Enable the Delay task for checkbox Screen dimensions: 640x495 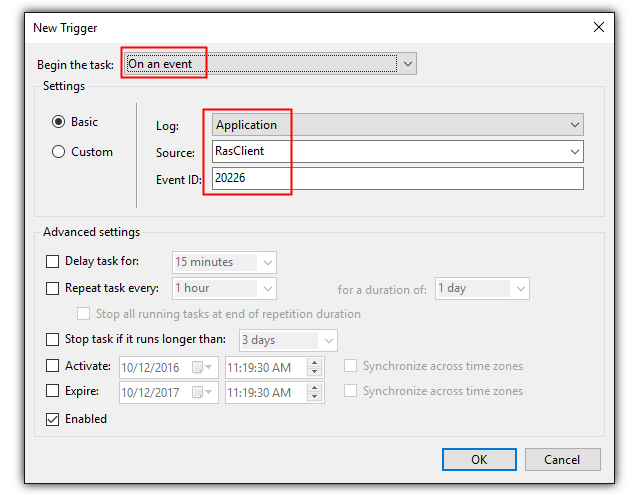click(x=53, y=262)
